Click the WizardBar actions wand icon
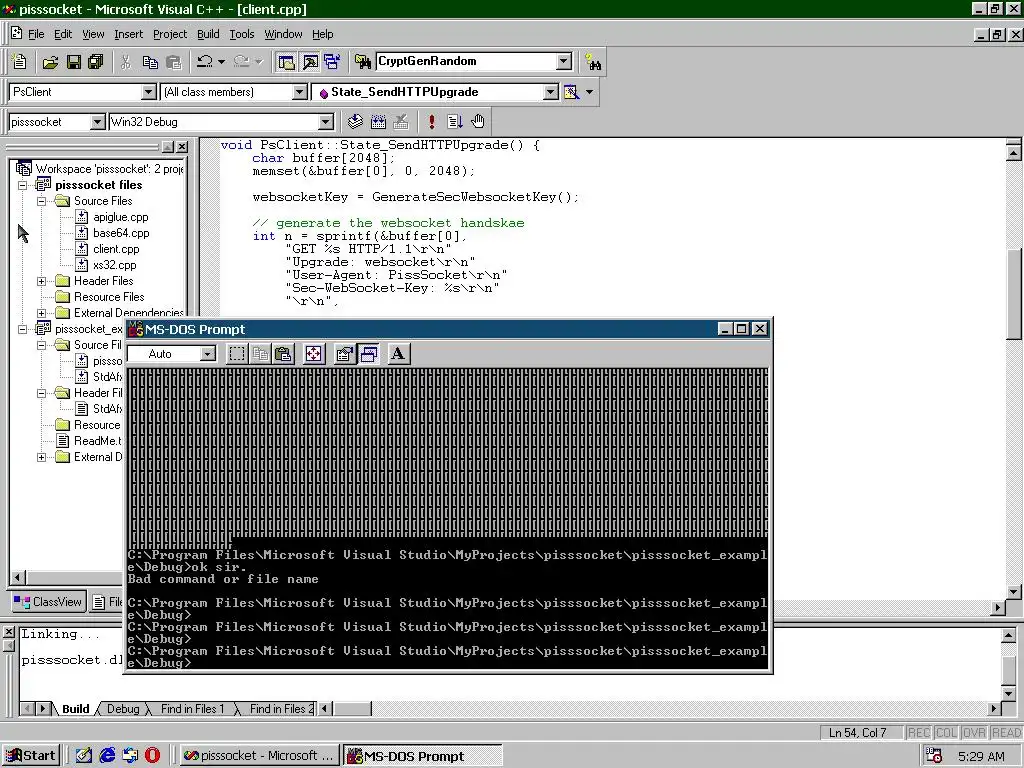The height and width of the screenshot is (768, 1024). [571, 92]
